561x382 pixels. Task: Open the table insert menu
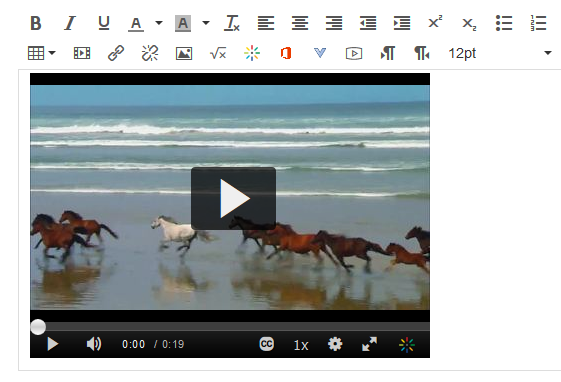pyautogui.click(x=42, y=53)
